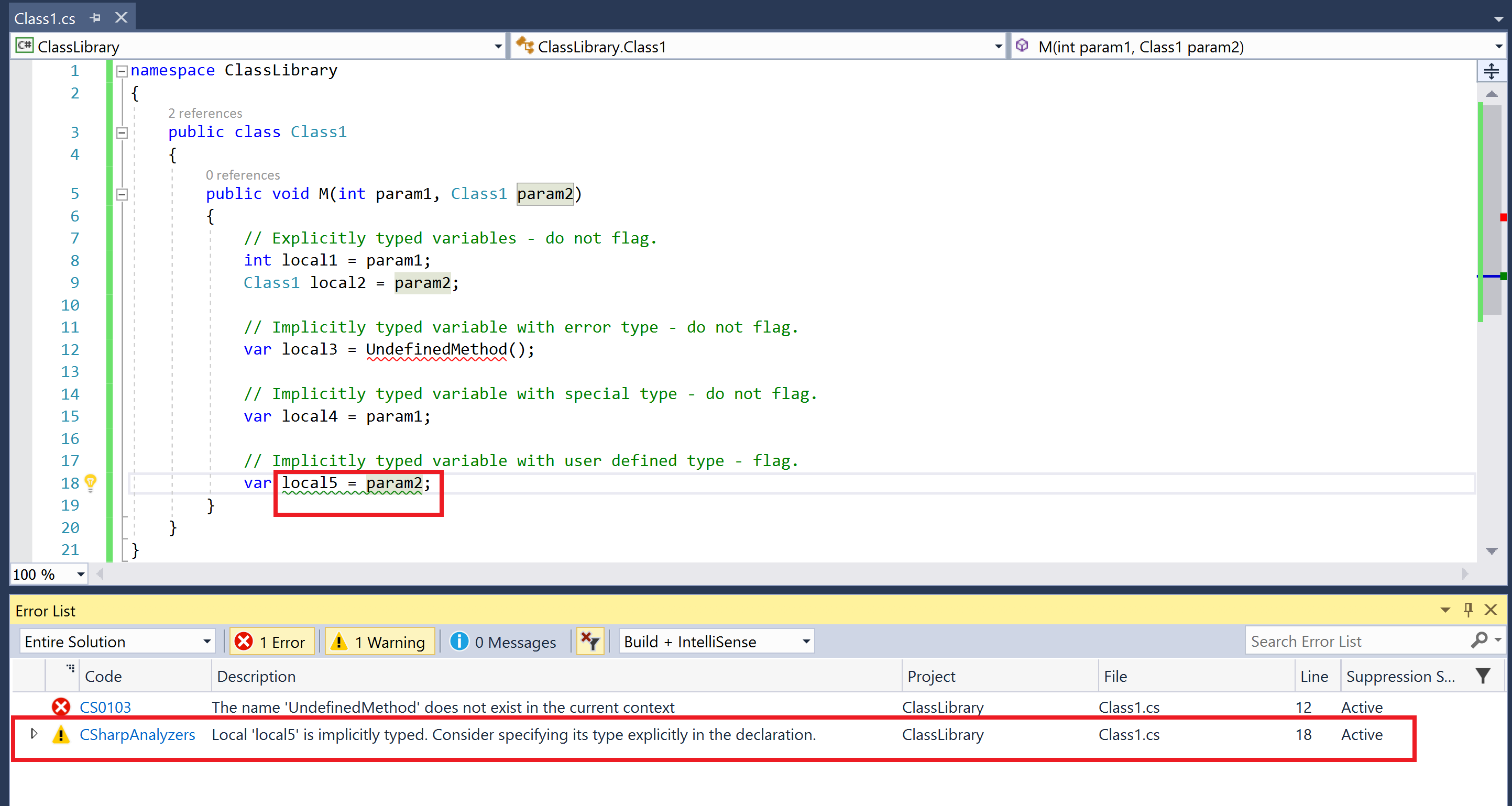Image resolution: width=1512 pixels, height=806 pixels.
Task: Click the Class1 type name in class declaration
Action: pyautogui.click(x=319, y=132)
